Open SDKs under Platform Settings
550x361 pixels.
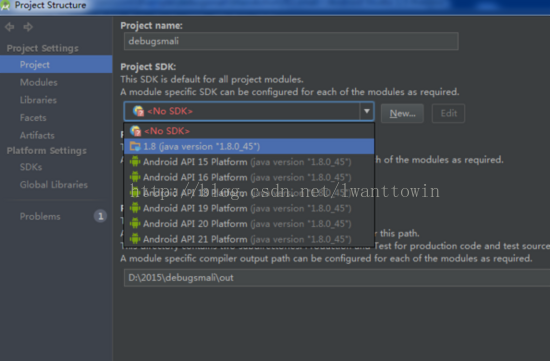click(31, 167)
